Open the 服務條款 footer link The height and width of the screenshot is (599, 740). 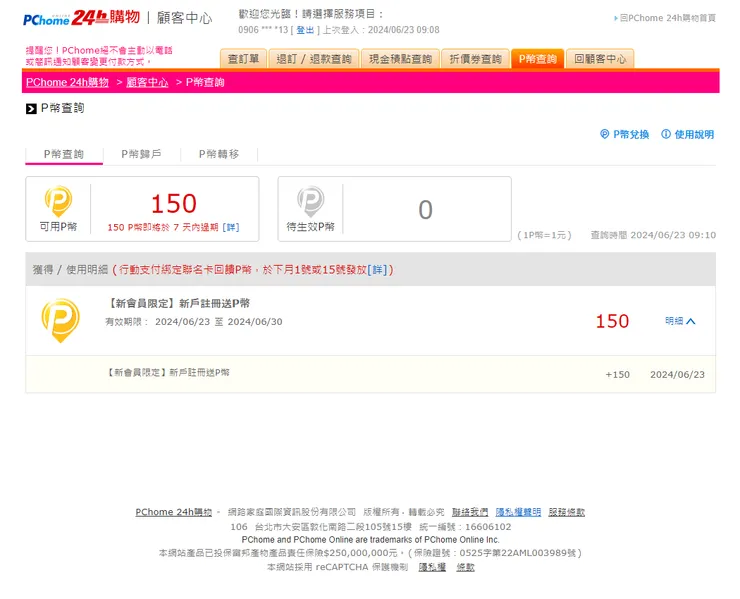(566, 512)
